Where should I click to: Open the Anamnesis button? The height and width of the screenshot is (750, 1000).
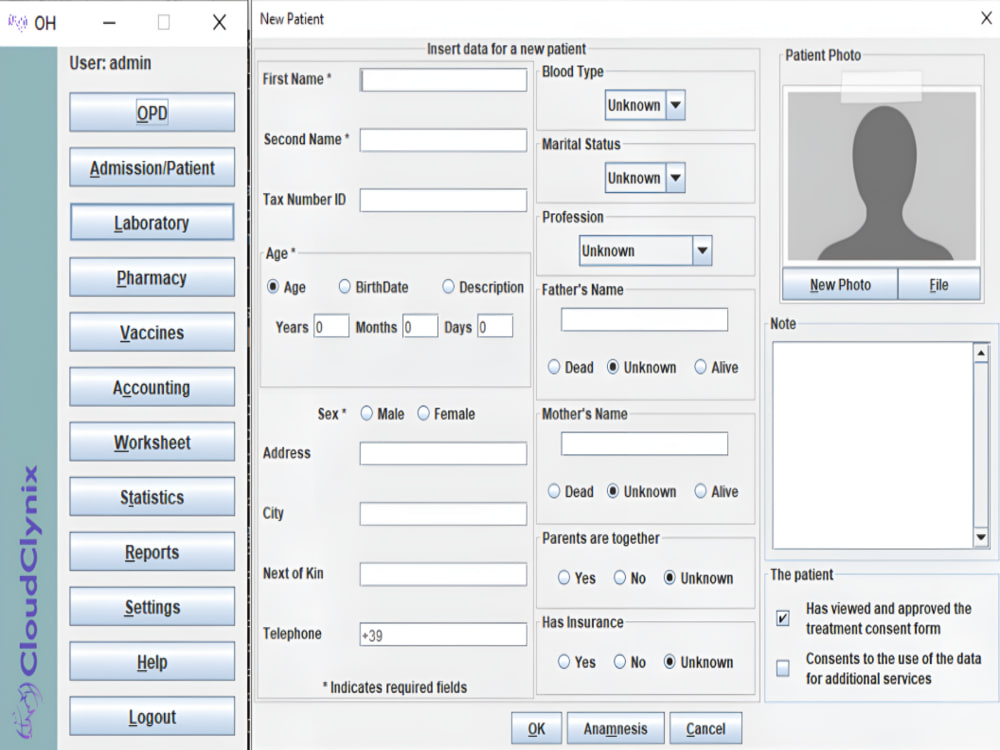[615, 728]
